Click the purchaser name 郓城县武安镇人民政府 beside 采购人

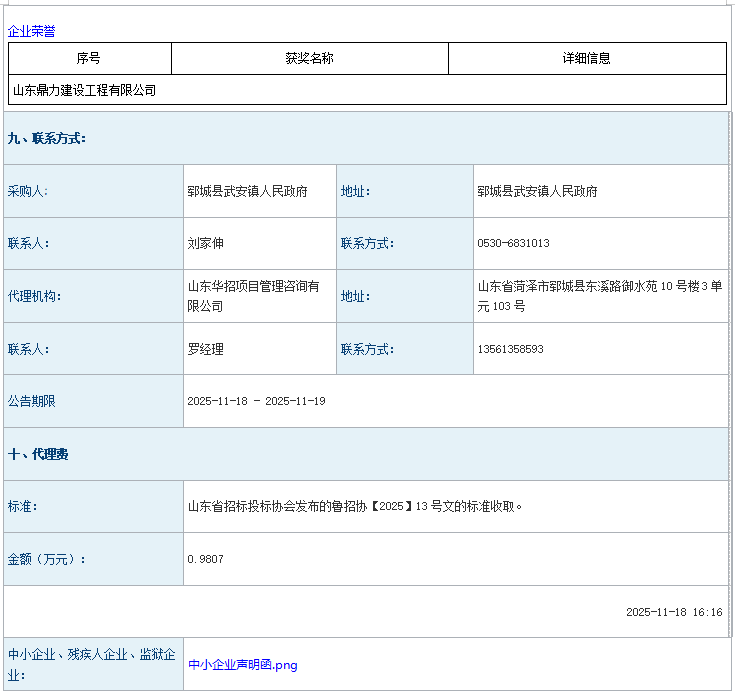click(247, 191)
